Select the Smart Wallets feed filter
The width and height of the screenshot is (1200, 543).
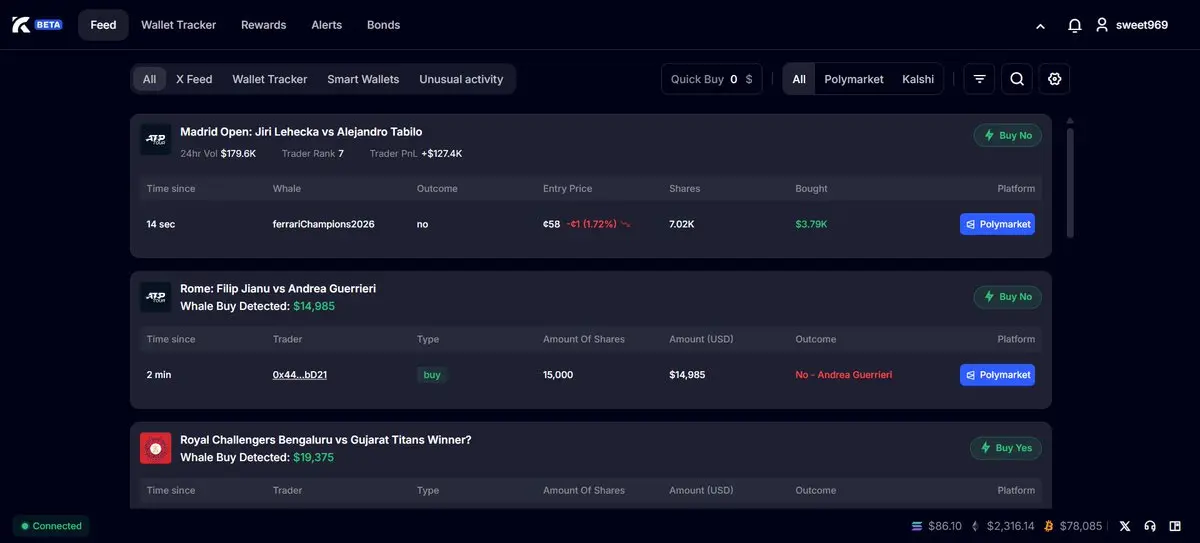pyautogui.click(x=363, y=79)
